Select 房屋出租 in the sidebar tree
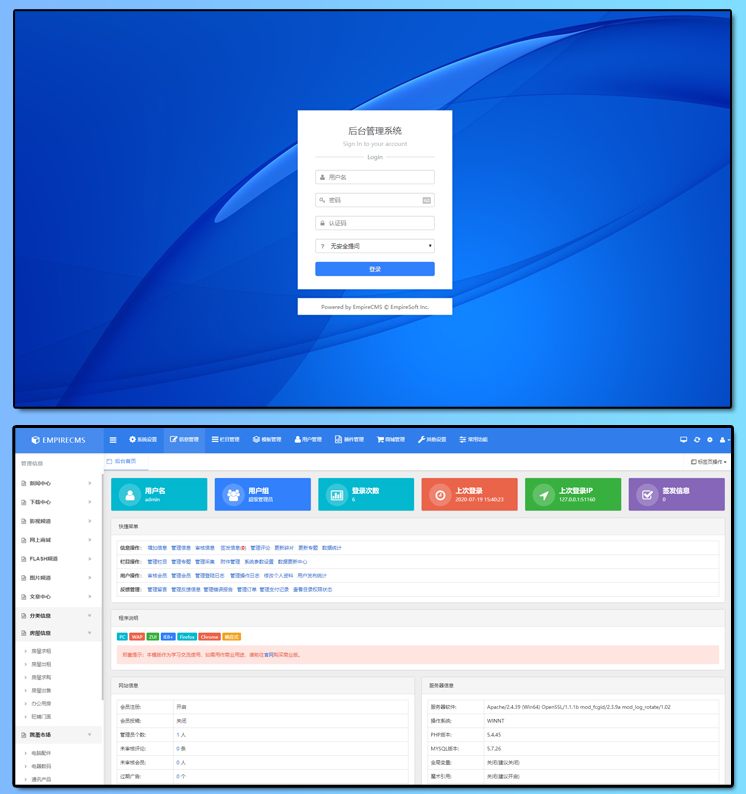This screenshot has height=794, width=746. tap(42, 664)
